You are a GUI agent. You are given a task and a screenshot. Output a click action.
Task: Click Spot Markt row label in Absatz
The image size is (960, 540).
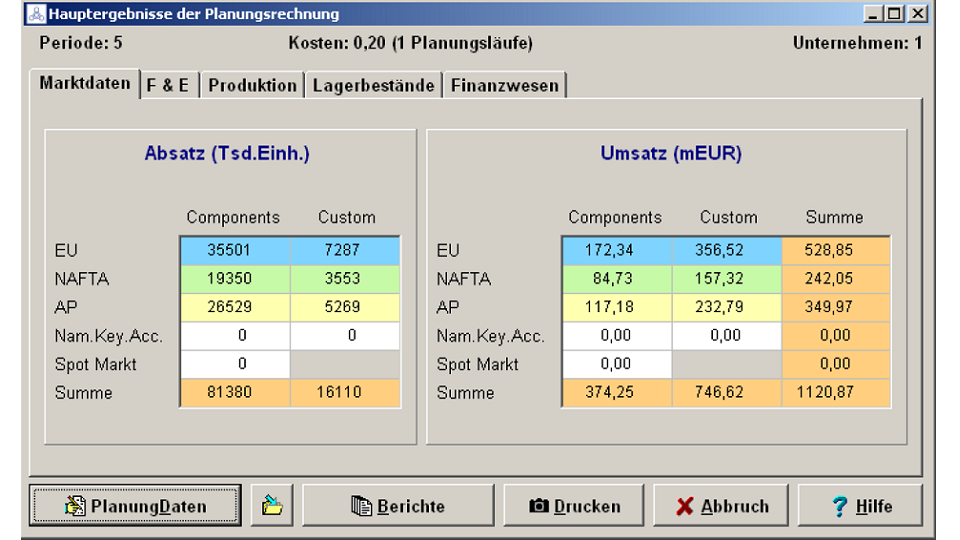pos(96,364)
